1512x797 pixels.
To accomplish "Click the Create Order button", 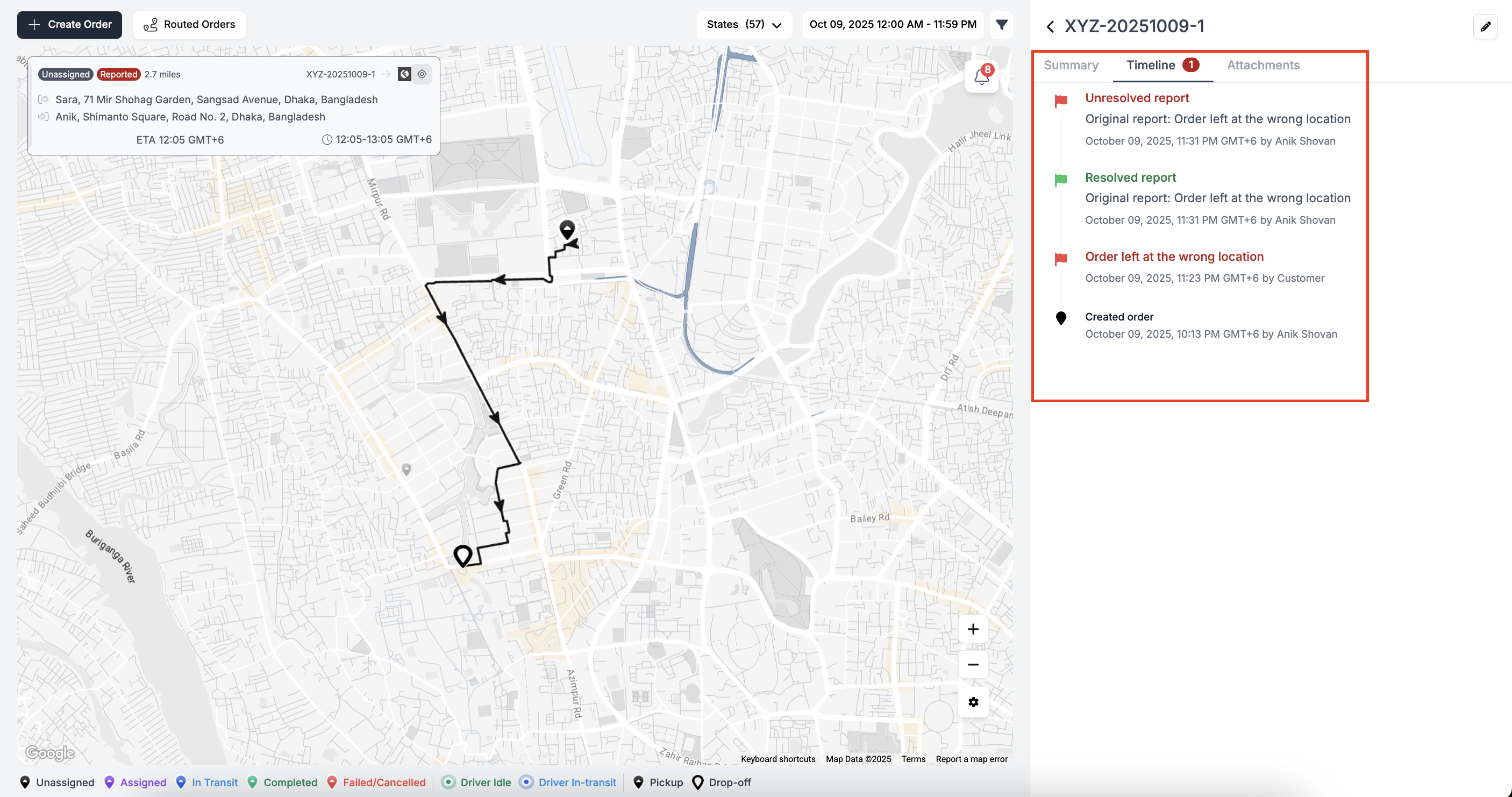I will point(69,25).
